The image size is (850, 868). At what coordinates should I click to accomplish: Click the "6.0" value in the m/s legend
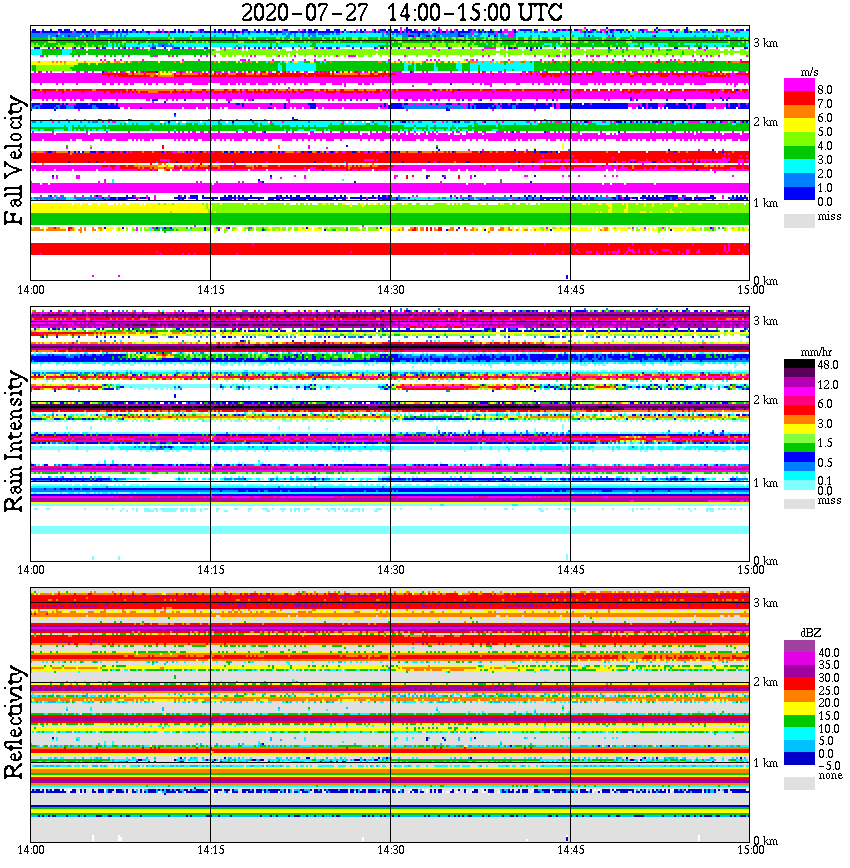[825, 118]
